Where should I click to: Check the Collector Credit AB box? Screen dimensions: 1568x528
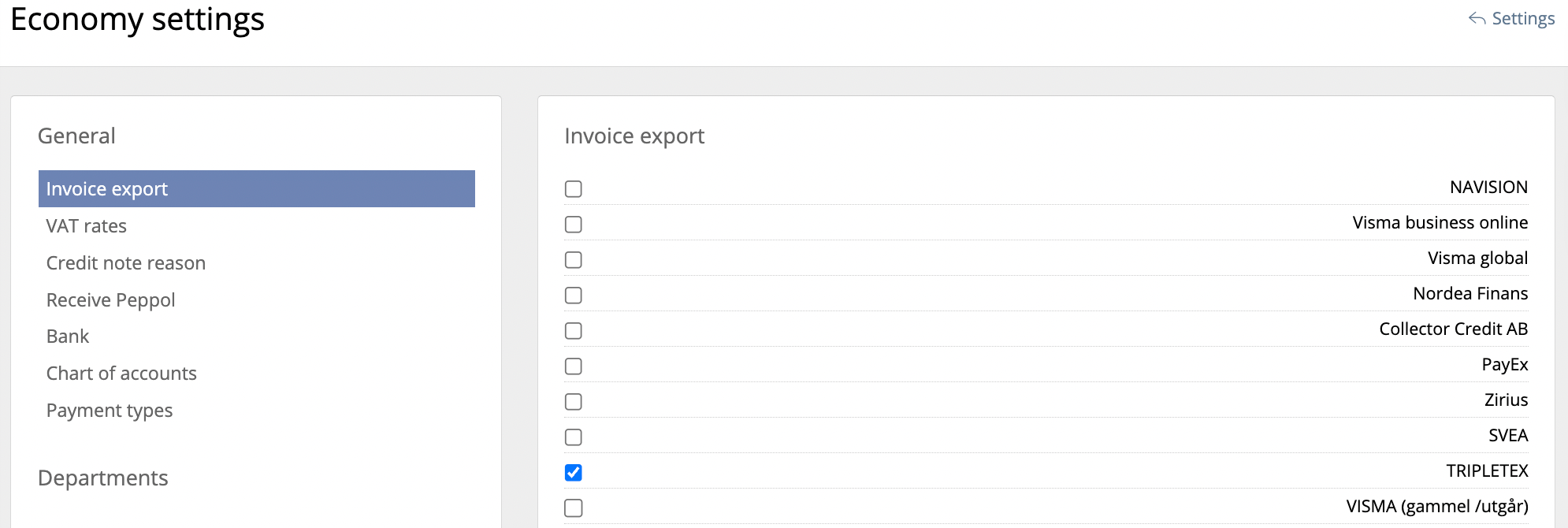574,331
